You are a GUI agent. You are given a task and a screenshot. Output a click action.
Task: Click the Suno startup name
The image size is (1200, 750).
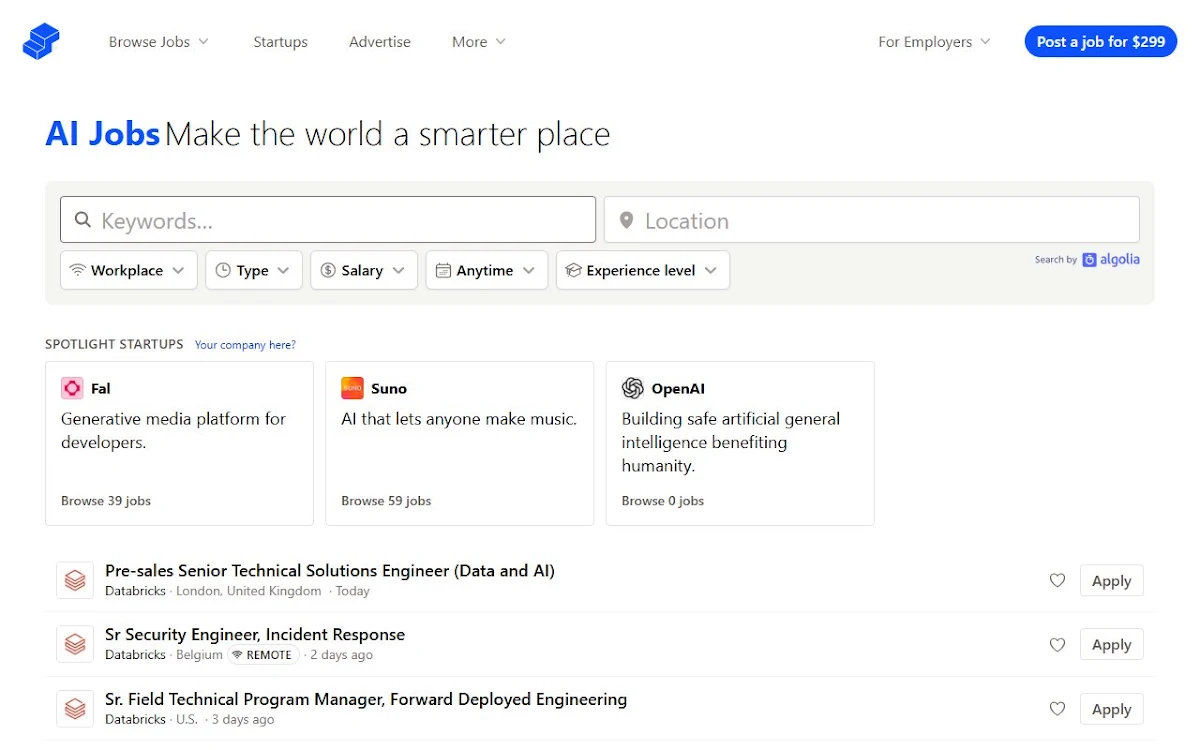(389, 388)
